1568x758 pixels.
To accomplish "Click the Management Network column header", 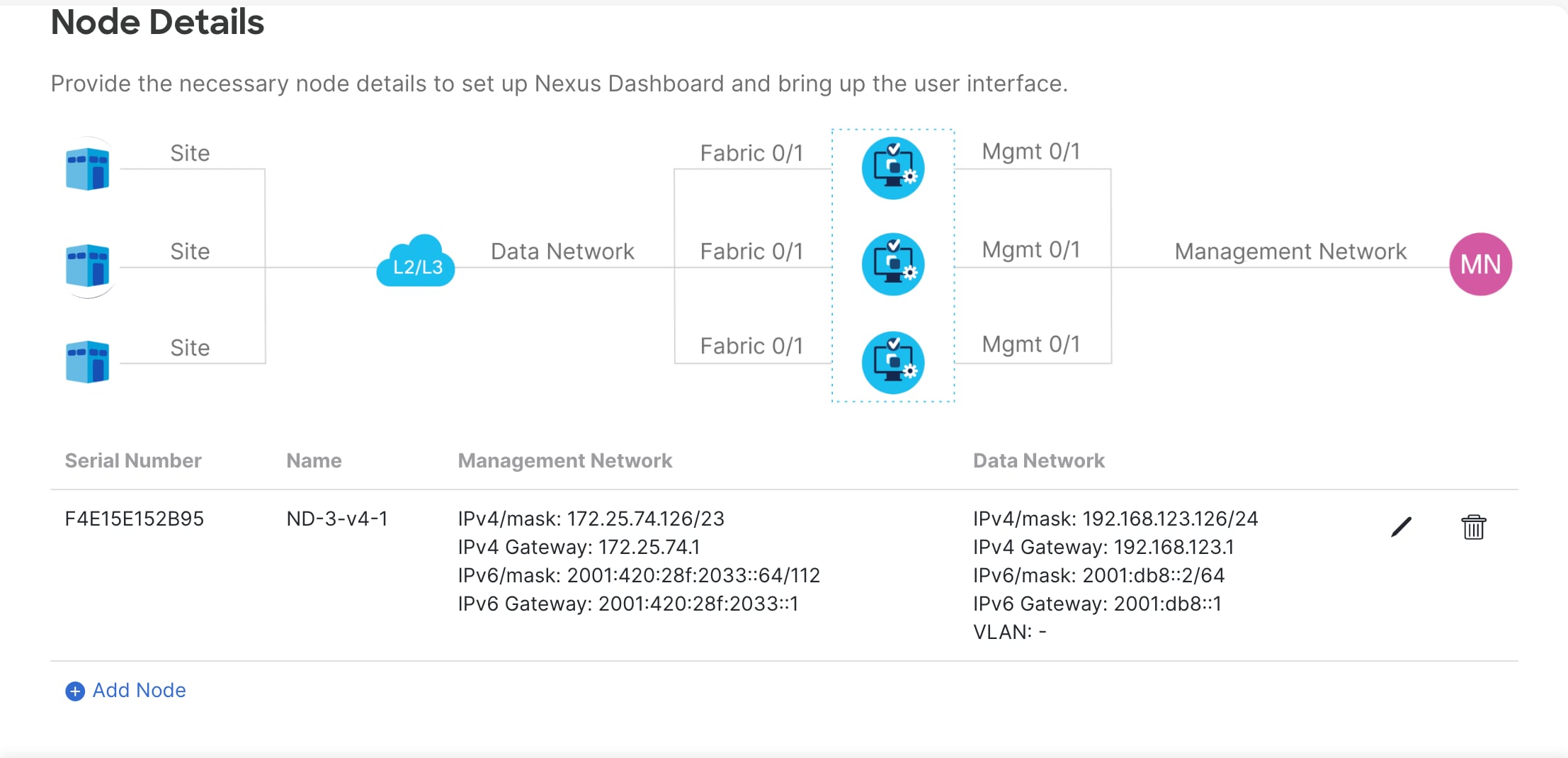I will click(x=564, y=460).
